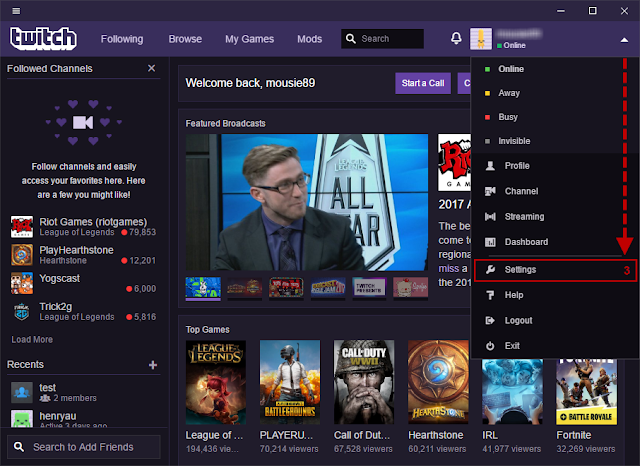Click the Search to Add Friends magnifier icon
The height and width of the screenshot is (466, 640).
tap(19, 447)
